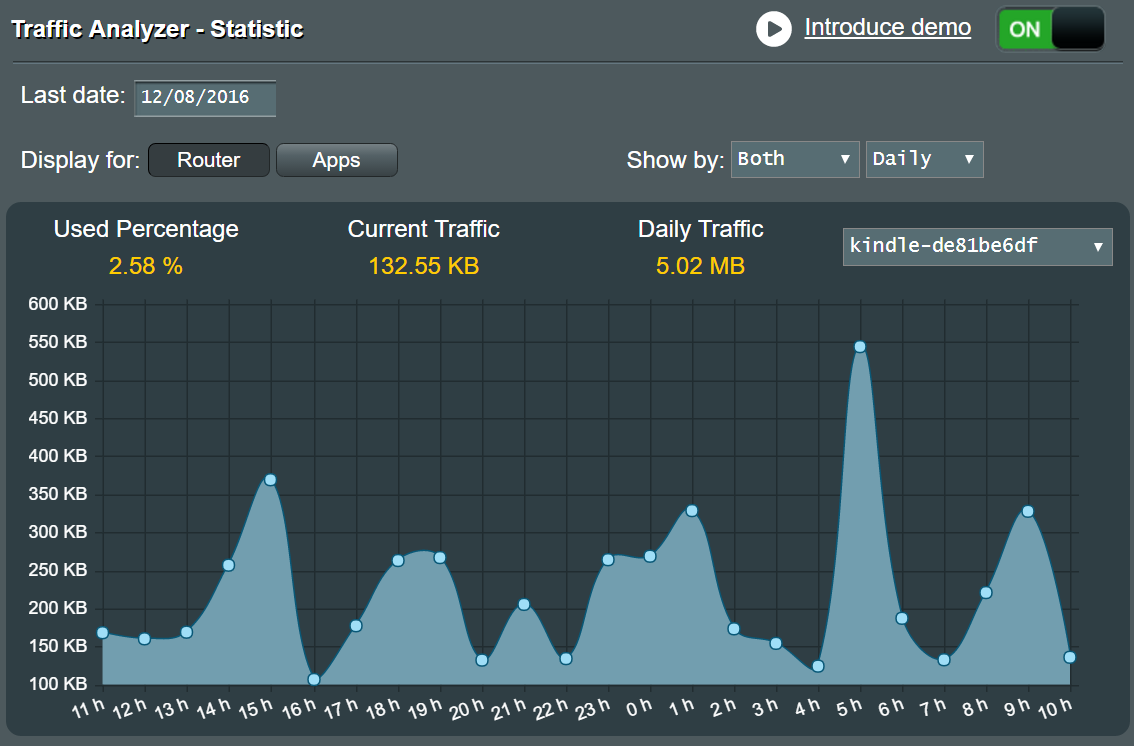Click the last data point at 10h
Image resolution: width=1134 pixels, height=746 pixels.
[1070, 658]
